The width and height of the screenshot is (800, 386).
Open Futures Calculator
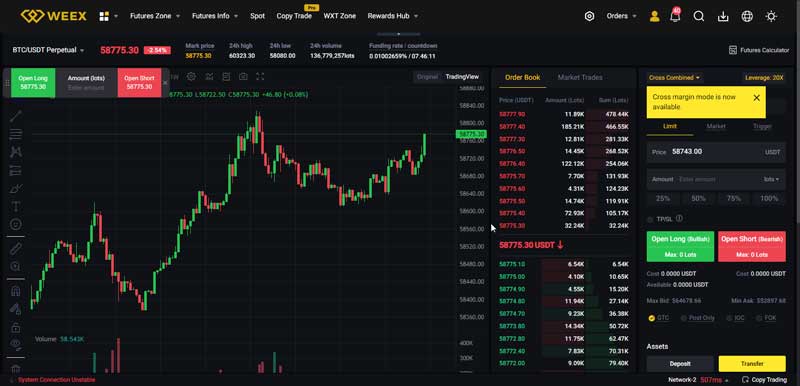(759, 50)
